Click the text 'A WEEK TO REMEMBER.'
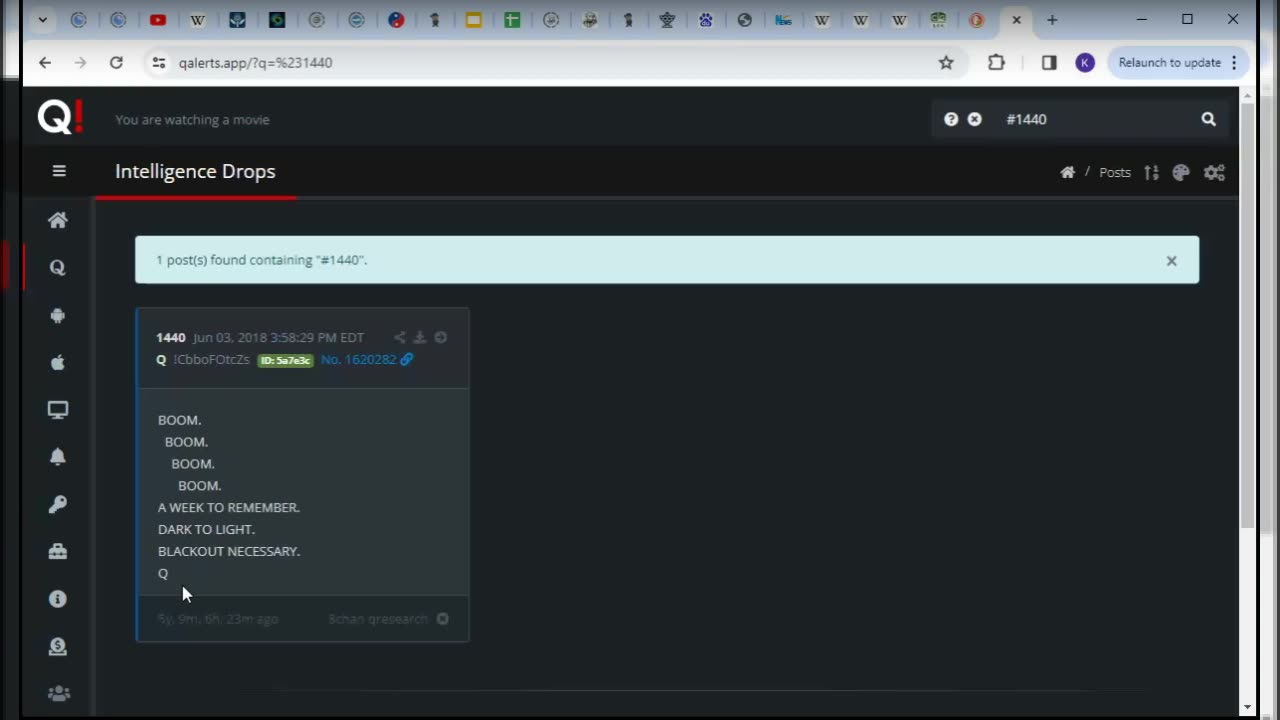The height and width of the screenshot is (720, 1280). (229, 507)
